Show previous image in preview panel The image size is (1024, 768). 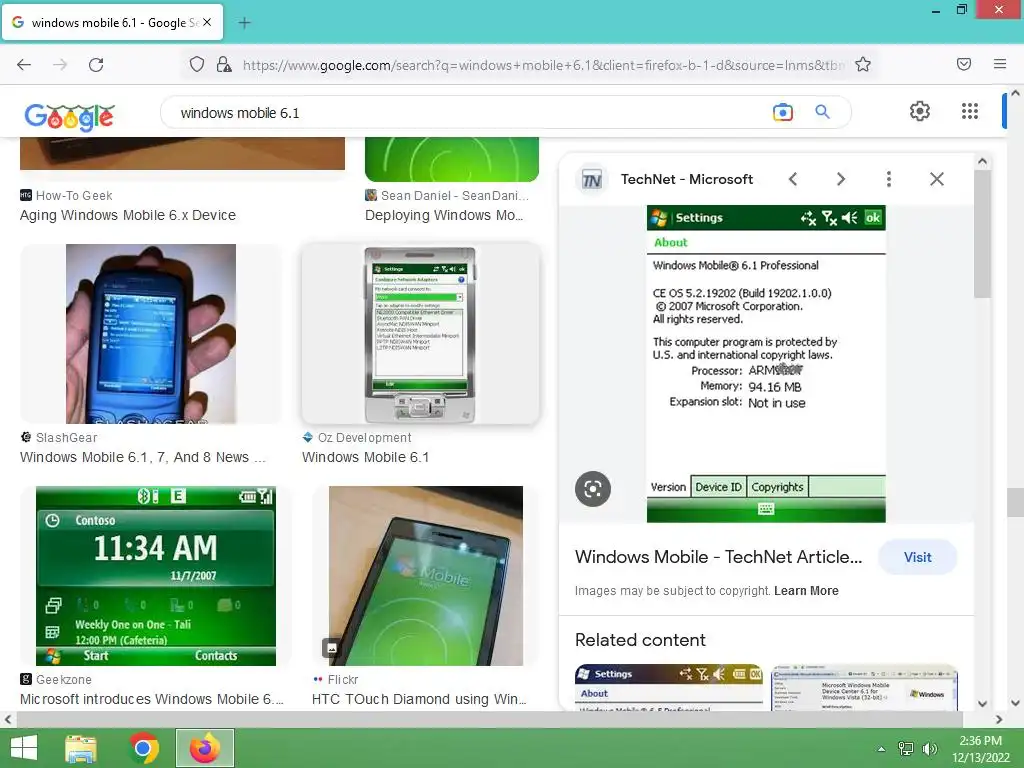tap(793, 179)
